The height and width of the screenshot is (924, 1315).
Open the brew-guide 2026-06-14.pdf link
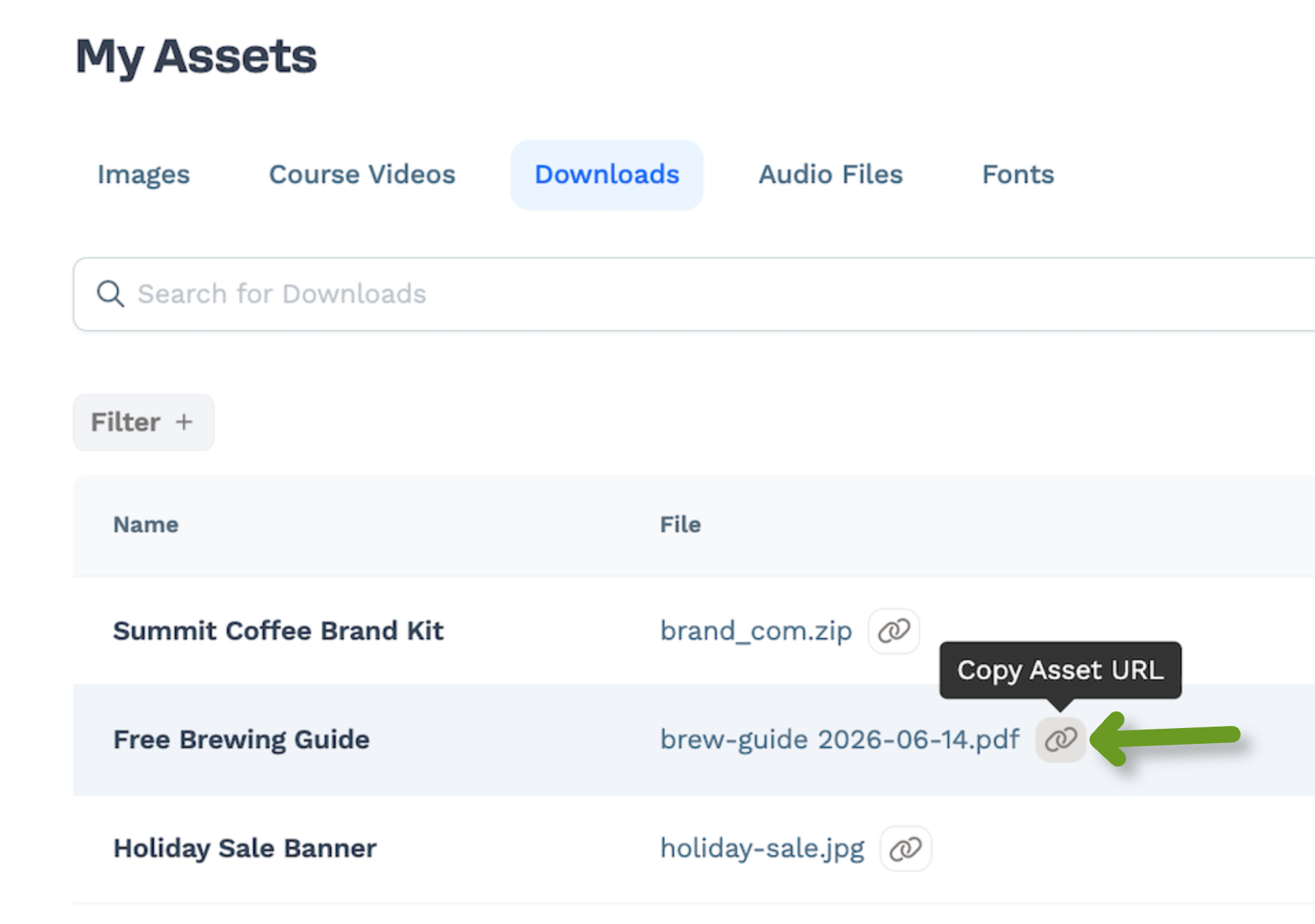coord(840,740)
